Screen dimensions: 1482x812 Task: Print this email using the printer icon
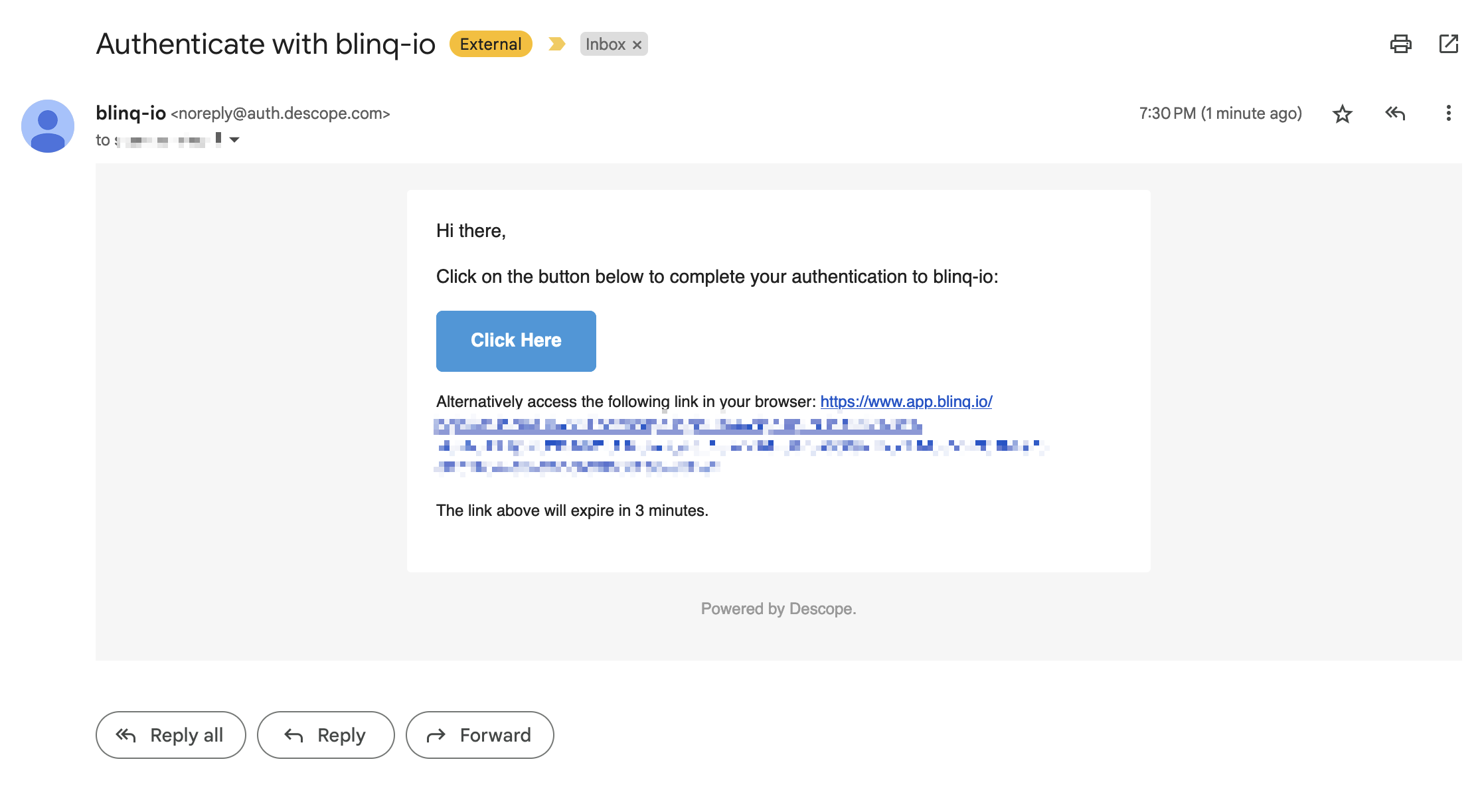tap(1400, 44)
